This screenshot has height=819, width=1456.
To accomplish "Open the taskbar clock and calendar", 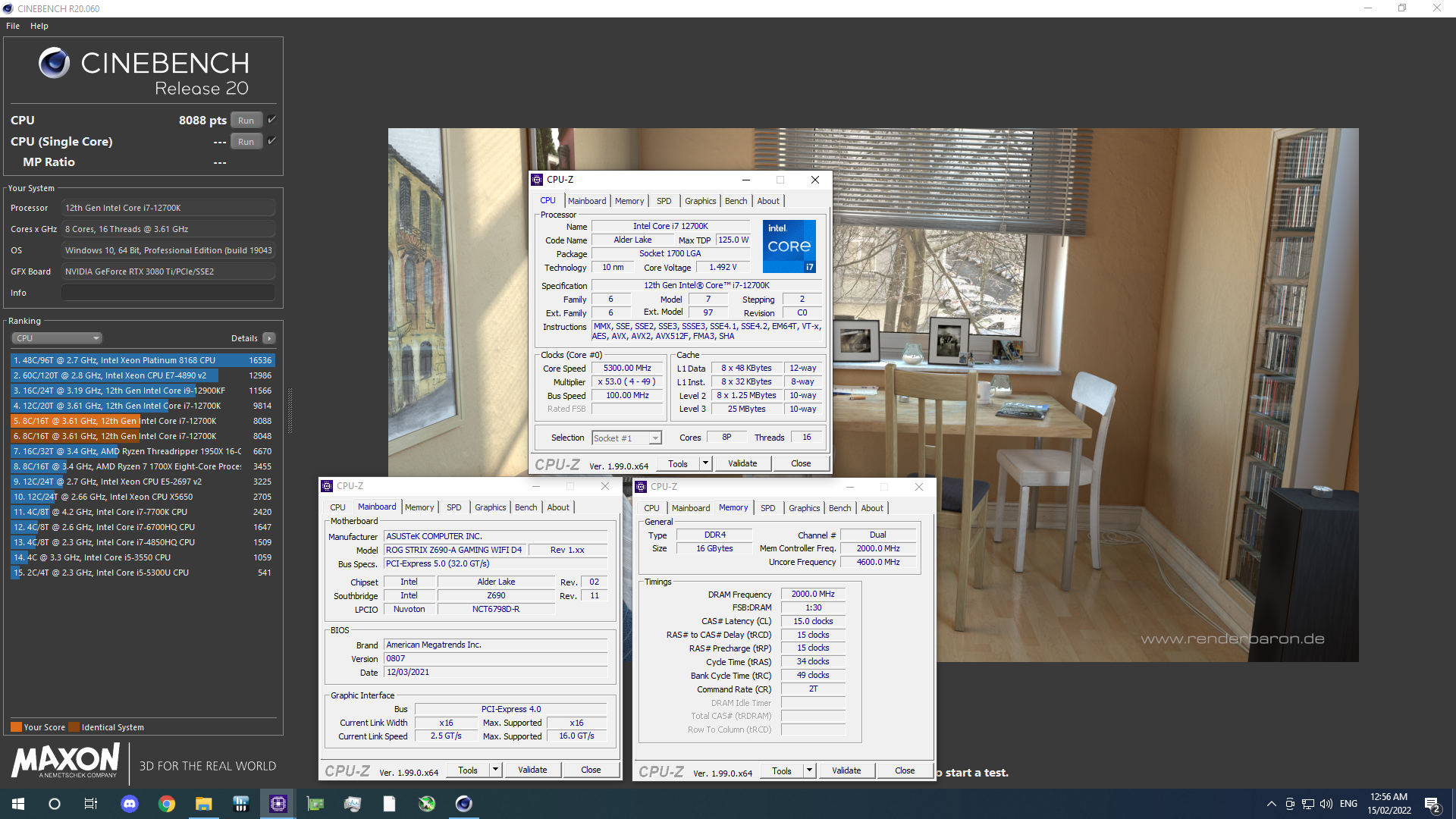I will (1389, 804).
